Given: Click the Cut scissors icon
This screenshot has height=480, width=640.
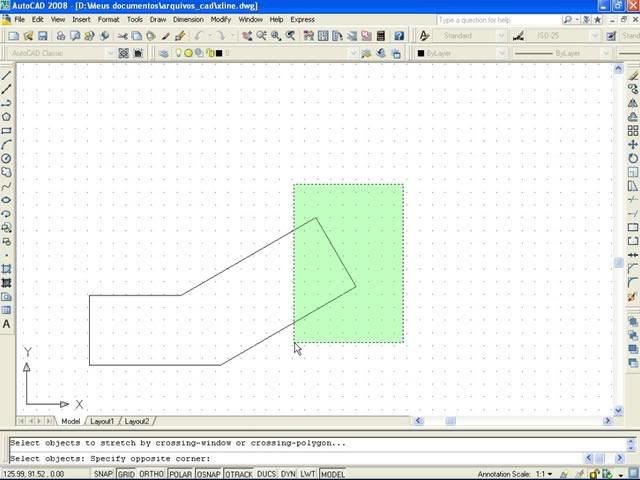Looking at the screenshot, I should [x=122, y=36].
